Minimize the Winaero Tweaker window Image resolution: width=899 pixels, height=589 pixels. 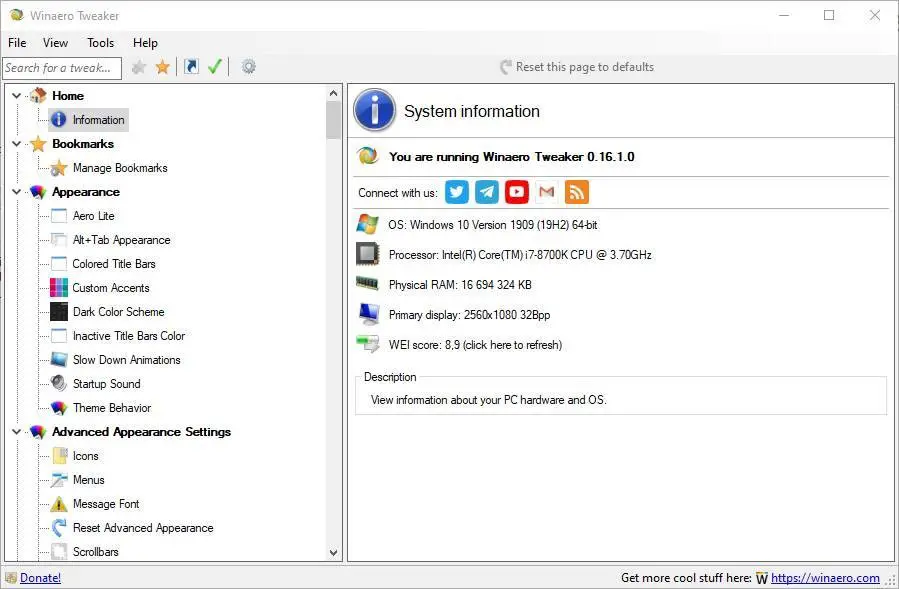784,15
